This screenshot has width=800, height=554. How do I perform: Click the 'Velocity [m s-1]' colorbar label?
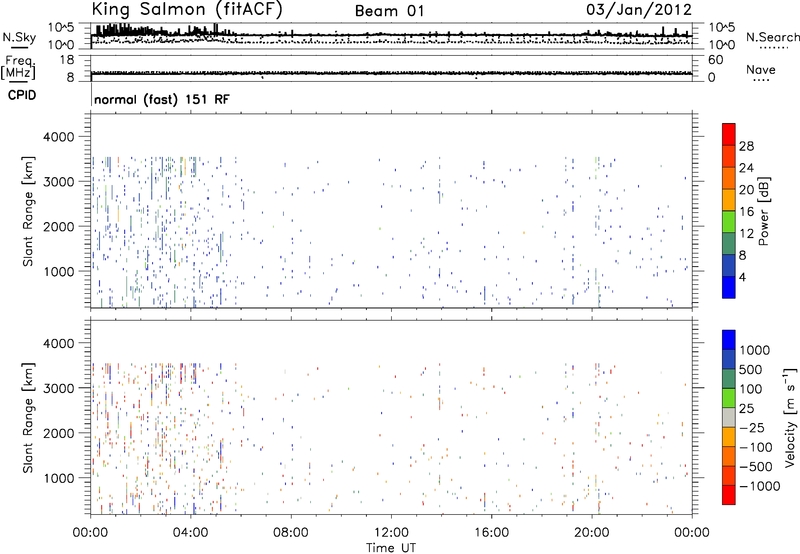click(790, 417)
